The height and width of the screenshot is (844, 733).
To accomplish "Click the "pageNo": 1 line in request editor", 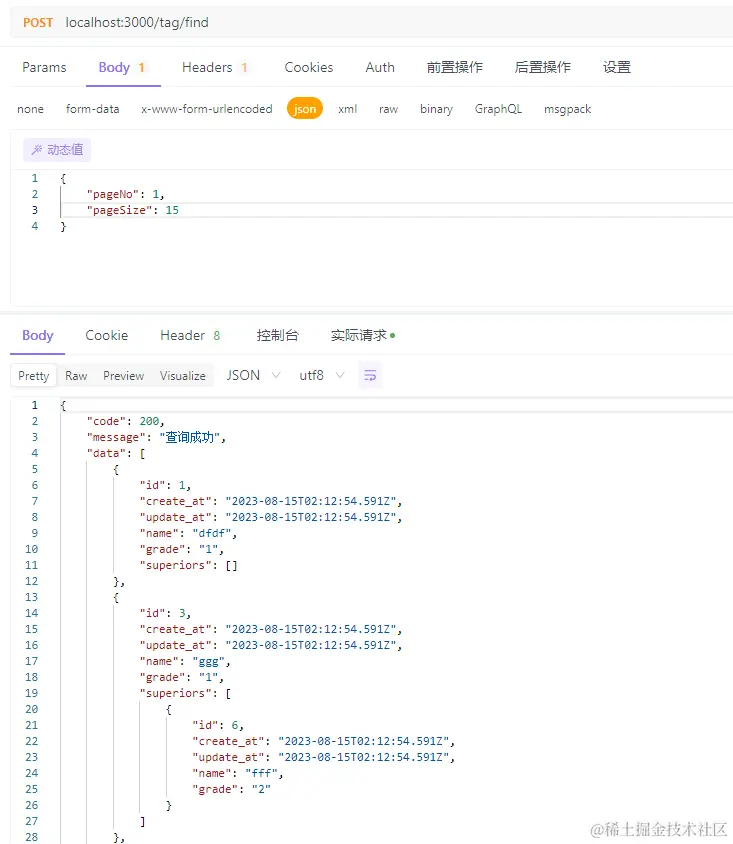I will coord(125,194).
